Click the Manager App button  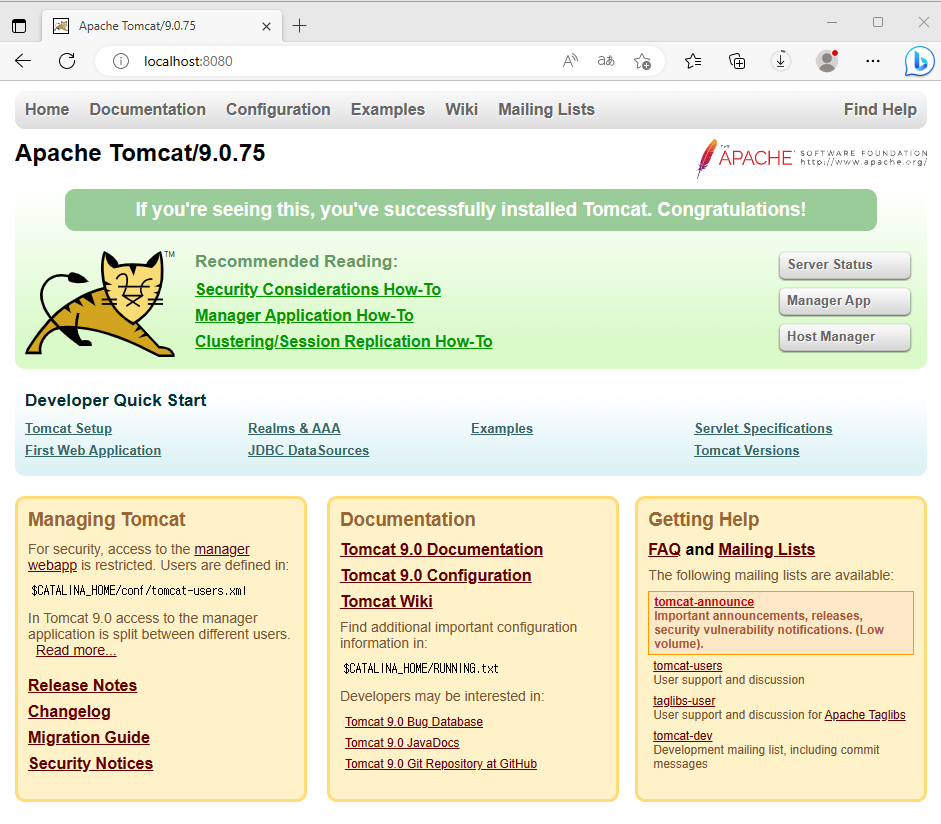point(844,301)
